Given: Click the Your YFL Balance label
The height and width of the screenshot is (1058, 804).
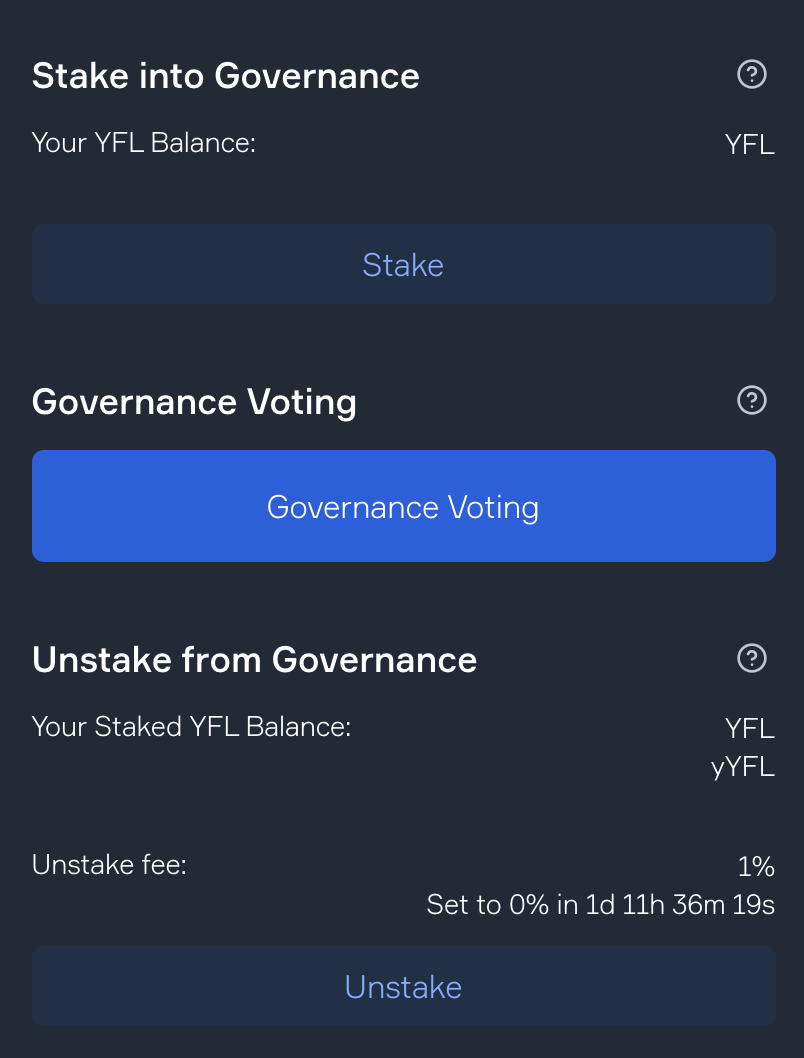Looking at the screenshot, I should click(x=144, y=143).
